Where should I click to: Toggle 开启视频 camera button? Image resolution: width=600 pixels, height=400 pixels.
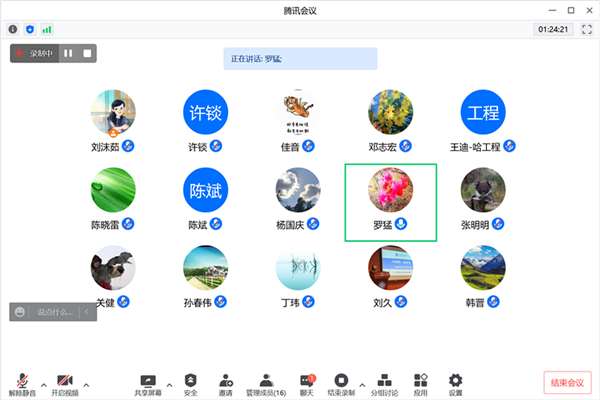64,385
